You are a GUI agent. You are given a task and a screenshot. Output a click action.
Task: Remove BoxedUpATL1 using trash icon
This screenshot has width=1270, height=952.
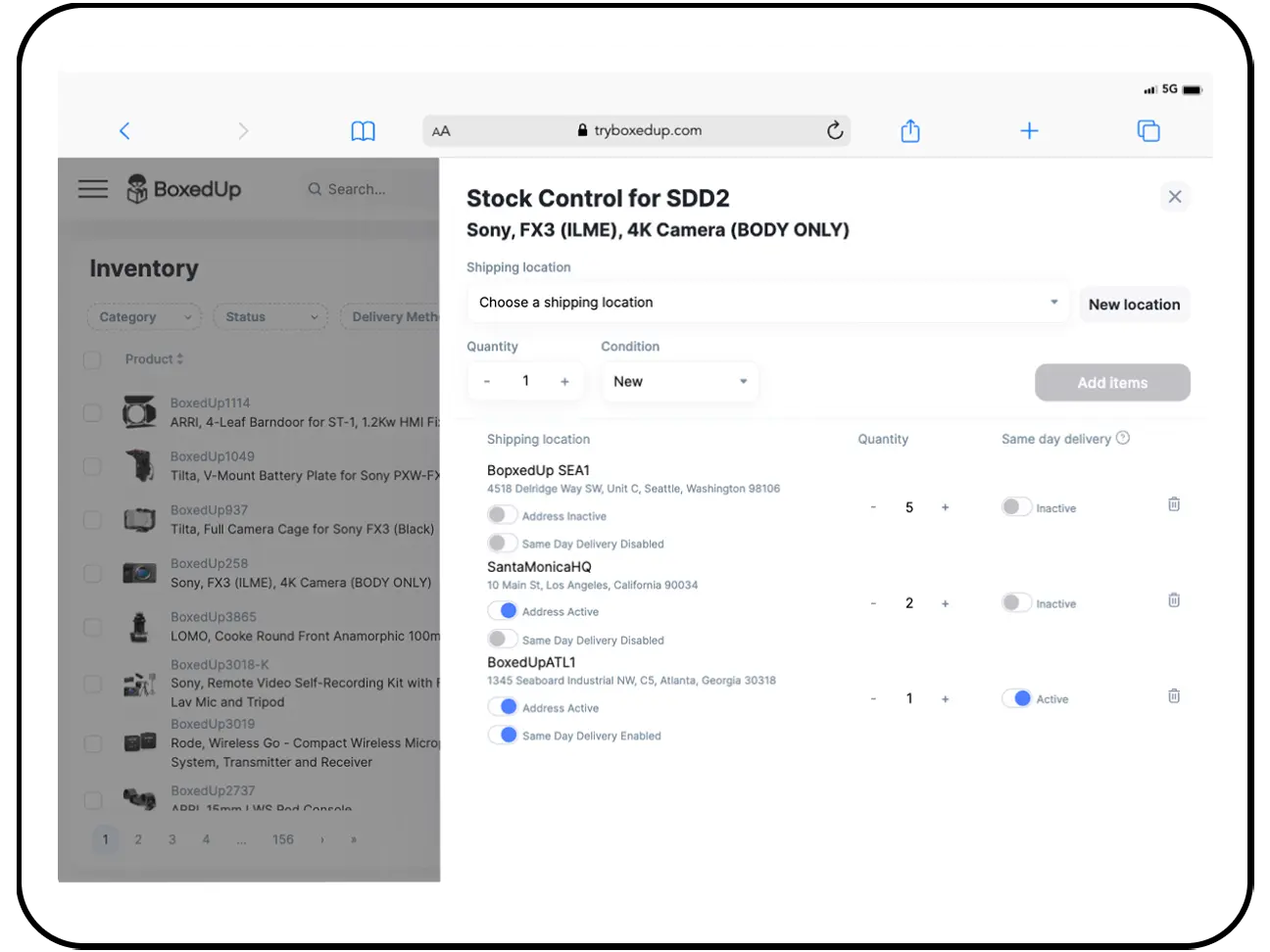point(1173,696)
